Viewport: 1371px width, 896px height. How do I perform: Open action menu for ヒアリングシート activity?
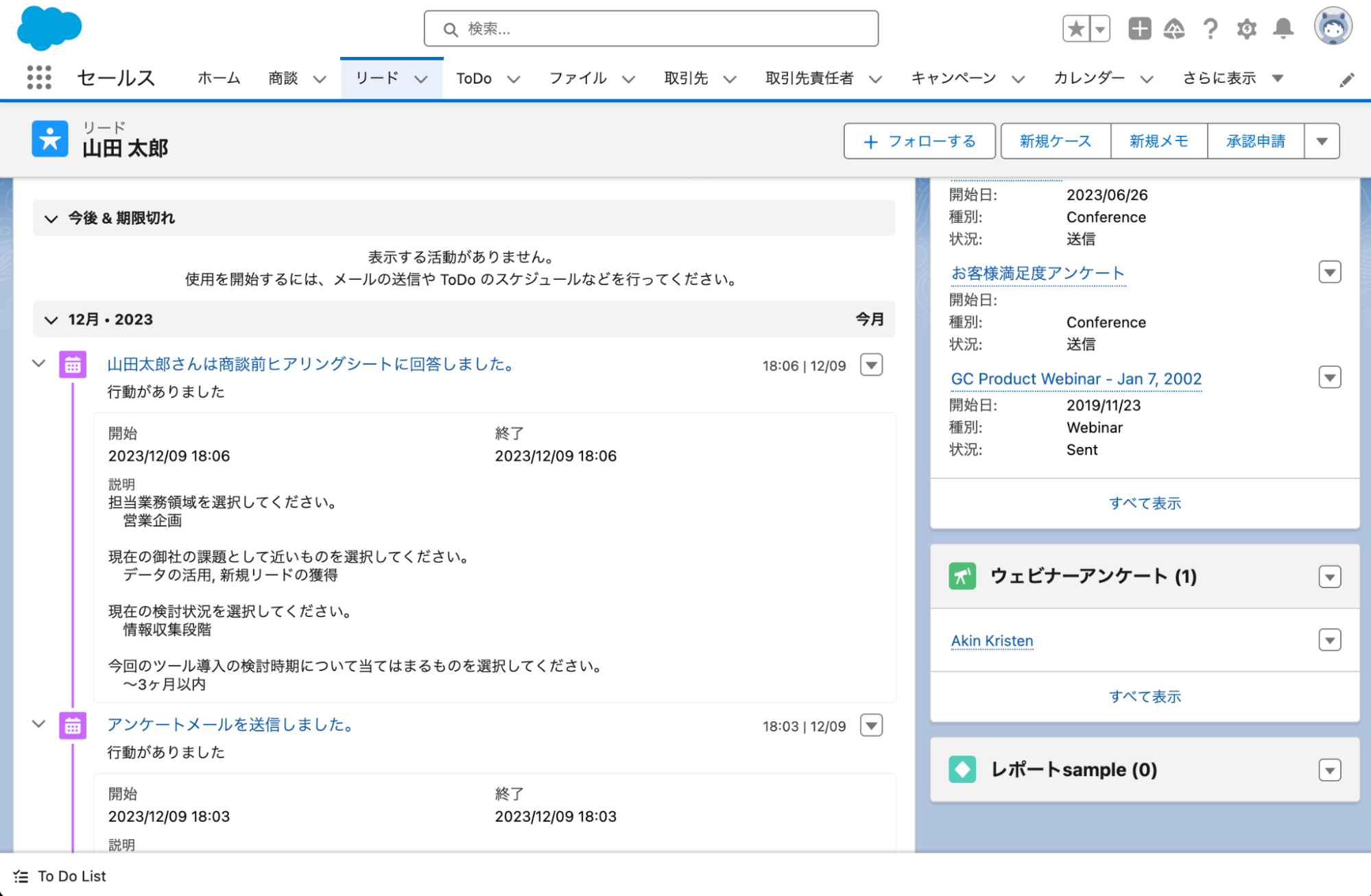click(x=871, y=365)
